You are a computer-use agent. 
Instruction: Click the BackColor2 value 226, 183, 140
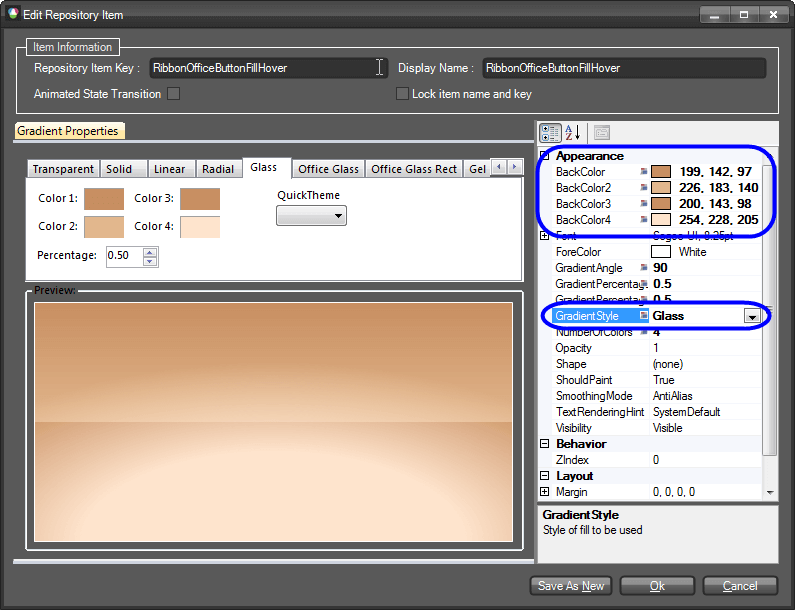click(x=718, y=188)
